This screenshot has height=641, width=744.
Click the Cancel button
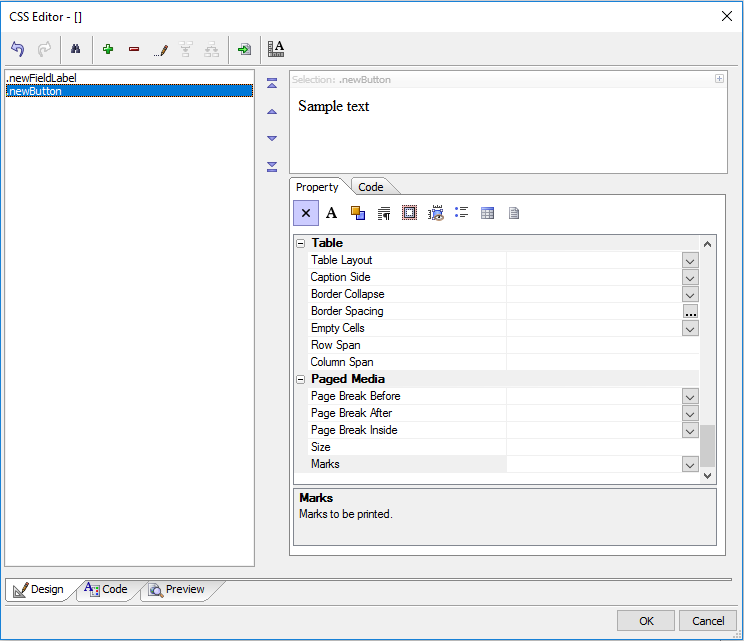click(x=708, y=621)
